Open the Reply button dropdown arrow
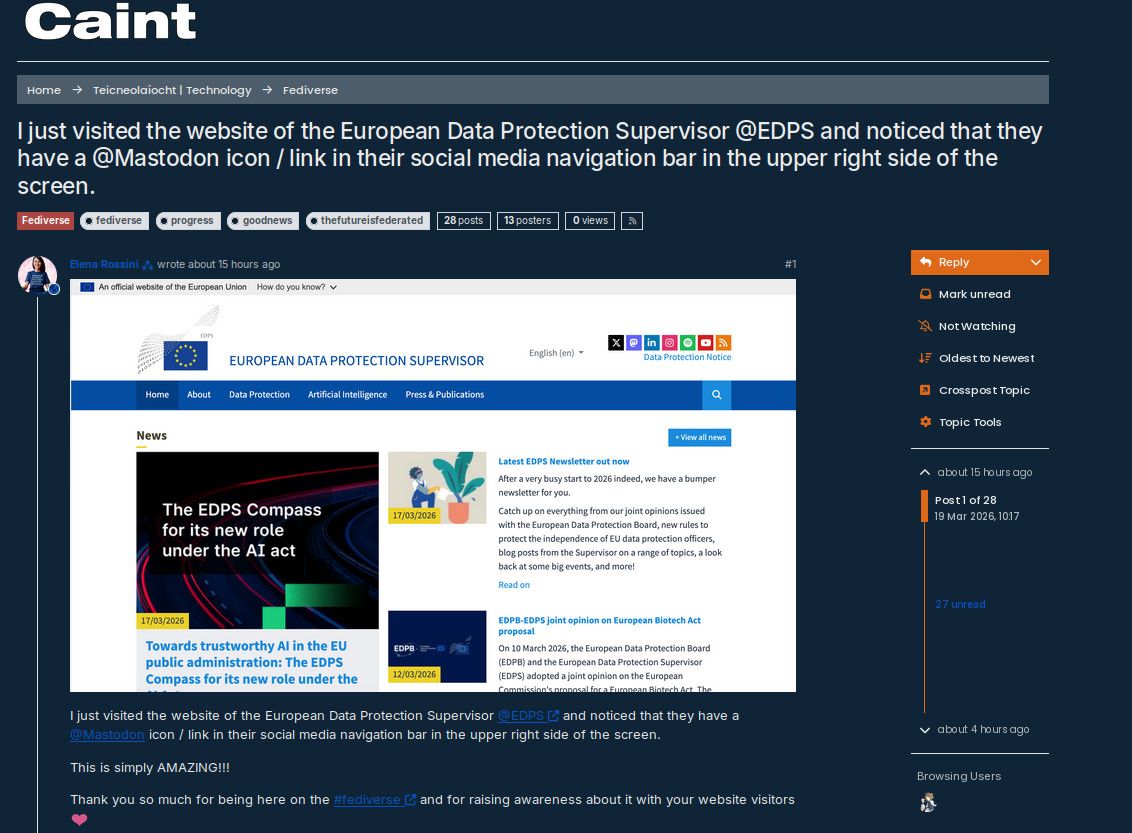The height and width of the screenshot is (833, 1132). point(1035,262)
